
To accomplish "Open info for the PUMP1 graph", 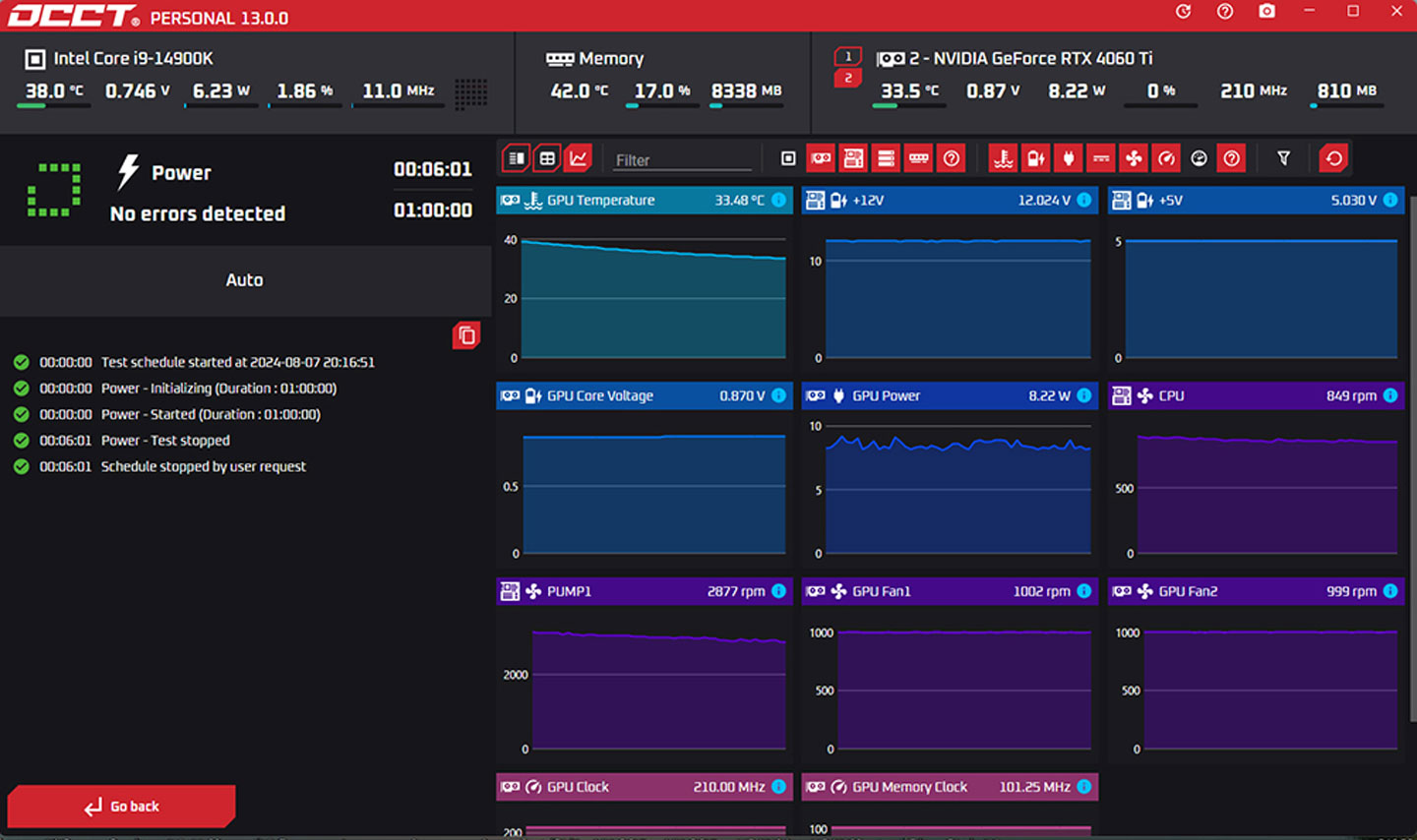I will [x=778, y=591].
